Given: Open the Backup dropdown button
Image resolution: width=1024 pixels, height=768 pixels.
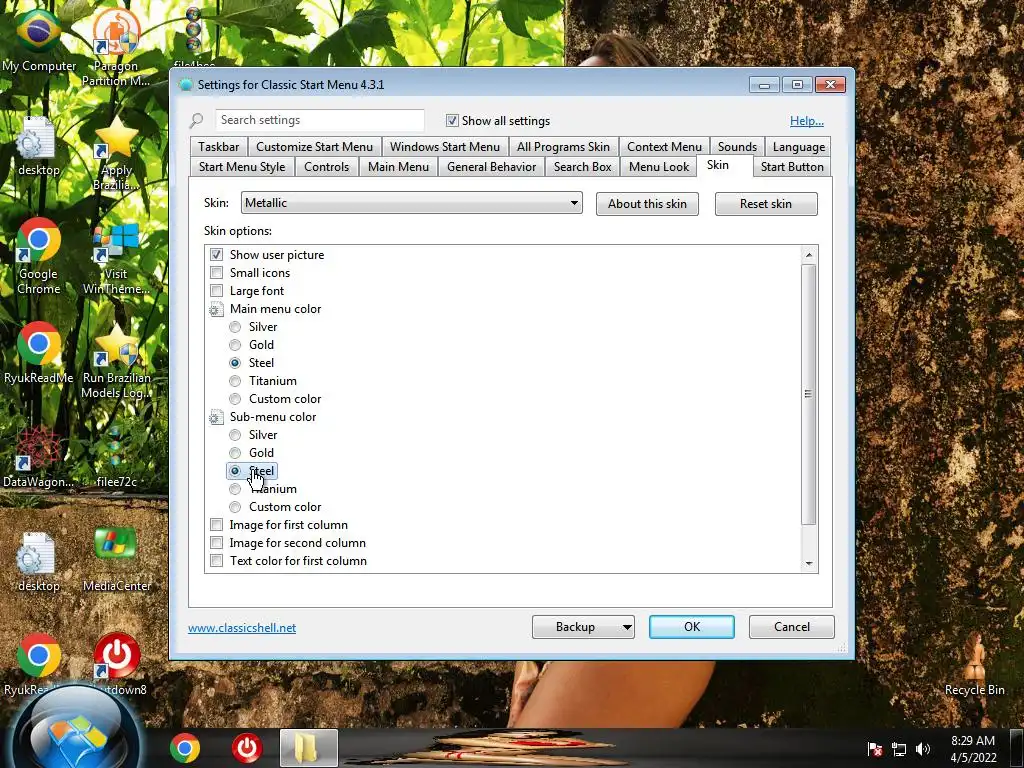Looking at the screenshot, I should tap(583, 627).
